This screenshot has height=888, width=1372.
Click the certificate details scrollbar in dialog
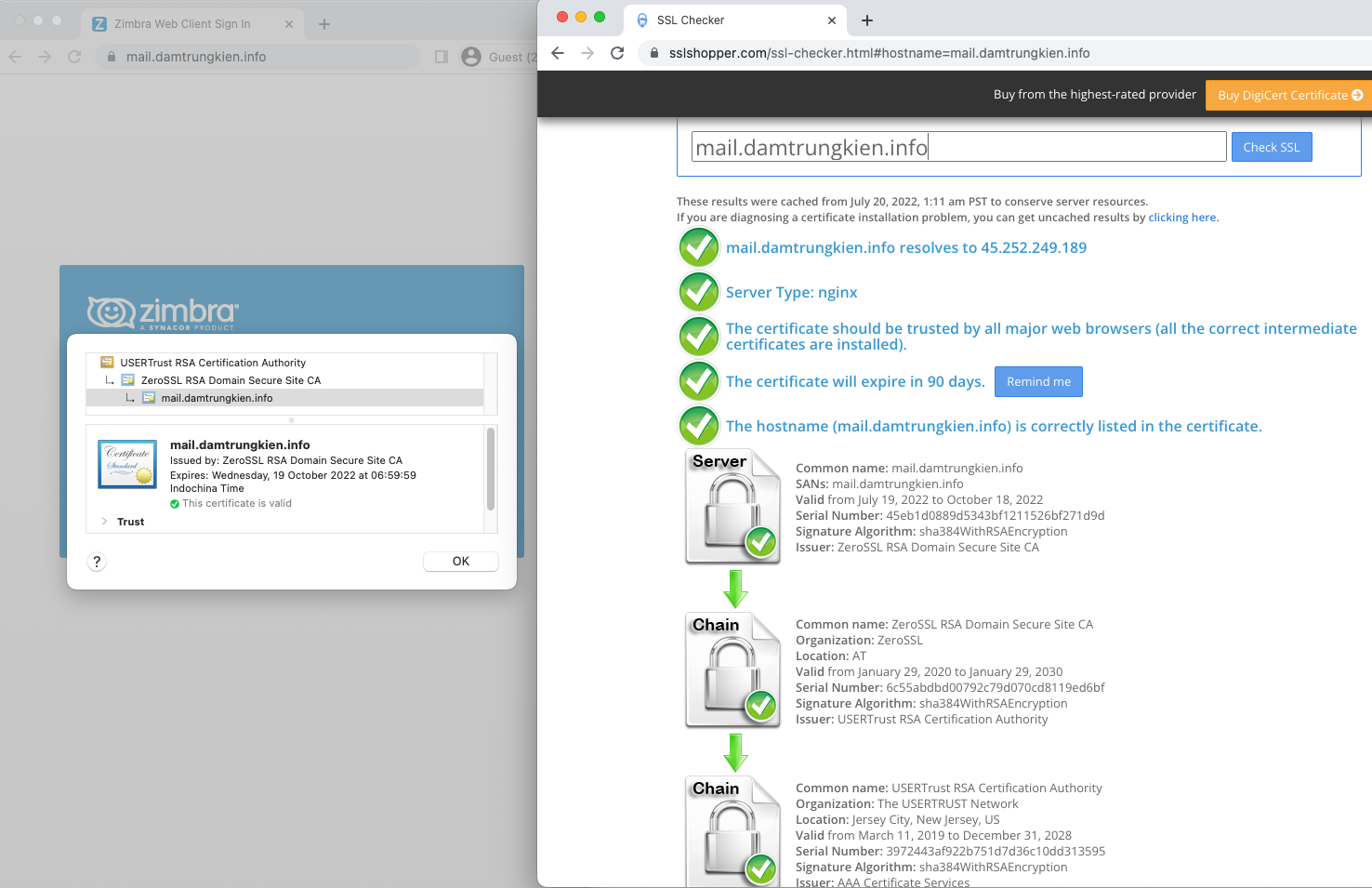491,470
